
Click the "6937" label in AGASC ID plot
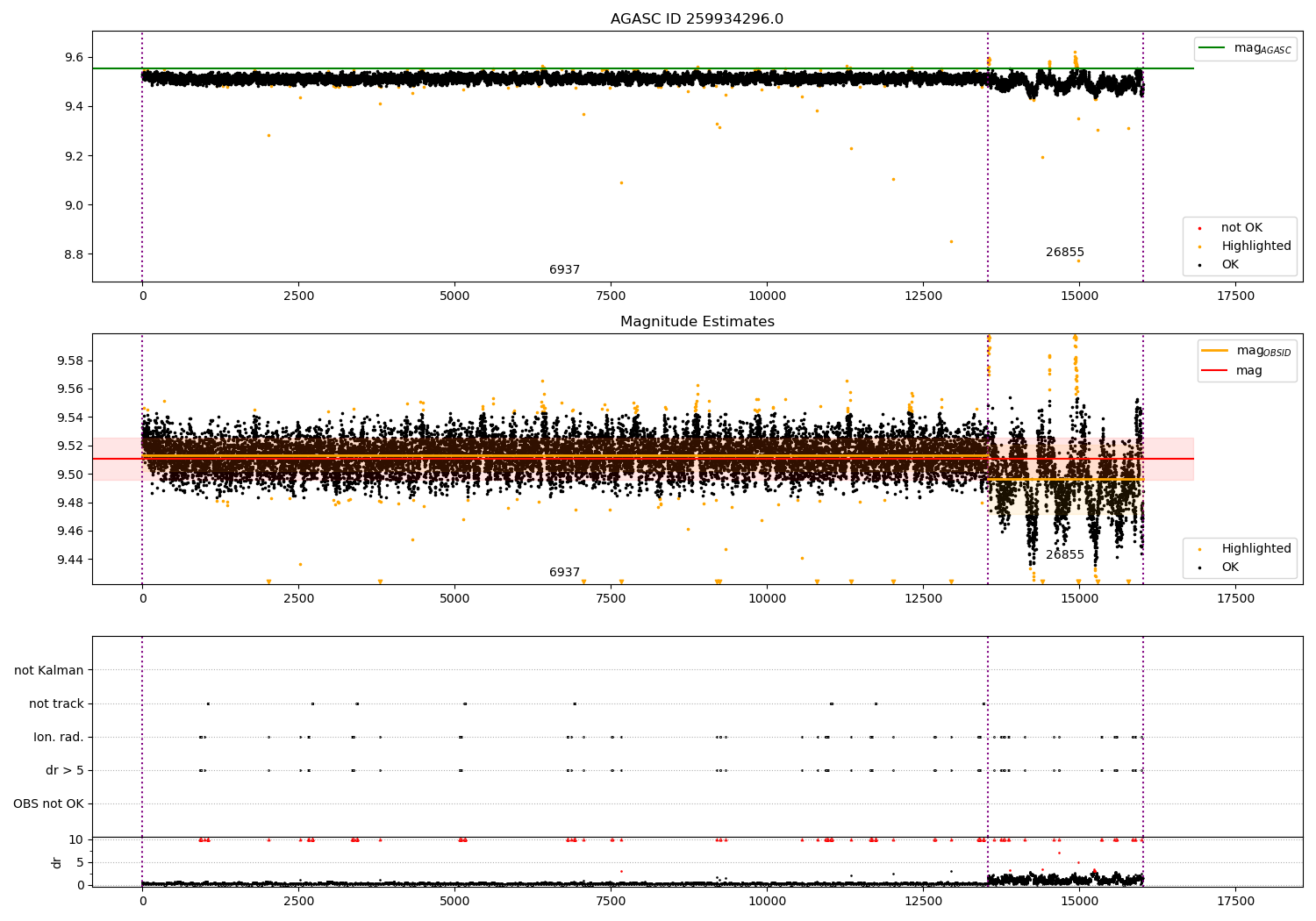click(x=564, y=270)
